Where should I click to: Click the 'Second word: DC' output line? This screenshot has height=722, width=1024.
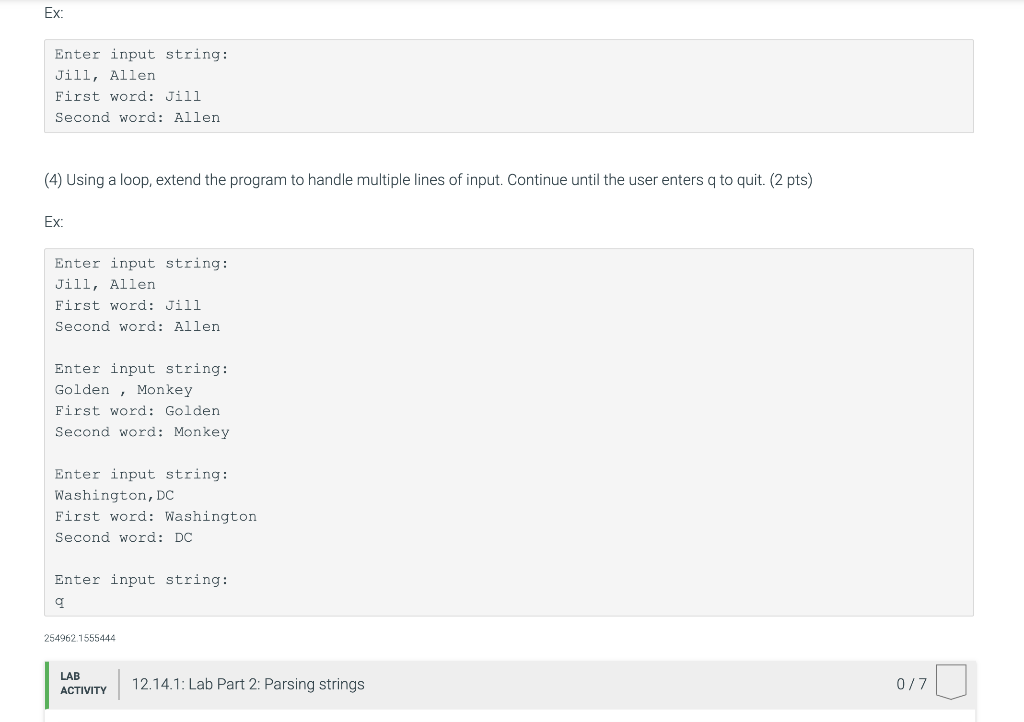click(x=123, y=537)
